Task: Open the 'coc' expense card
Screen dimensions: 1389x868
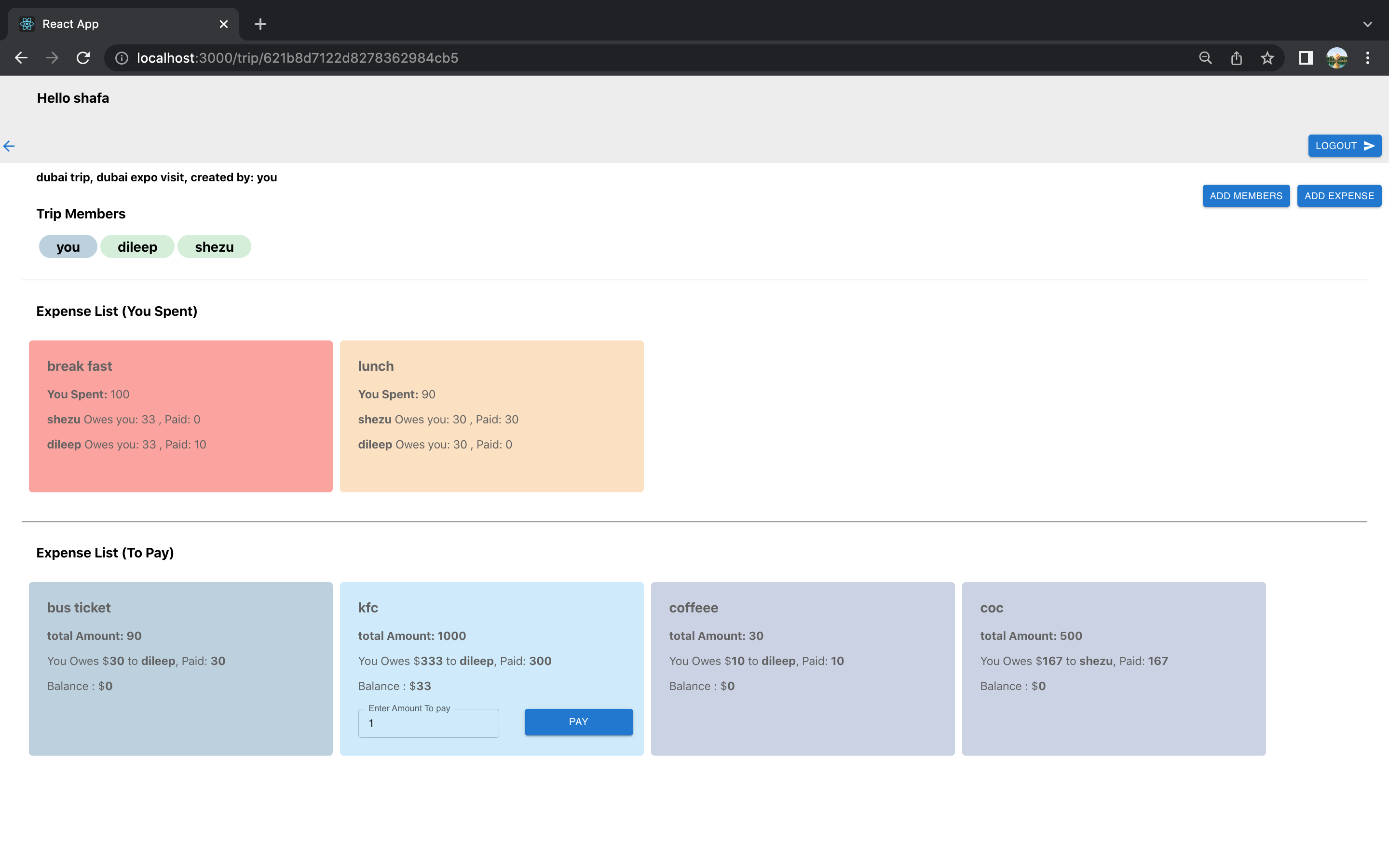Action: 1114,669
